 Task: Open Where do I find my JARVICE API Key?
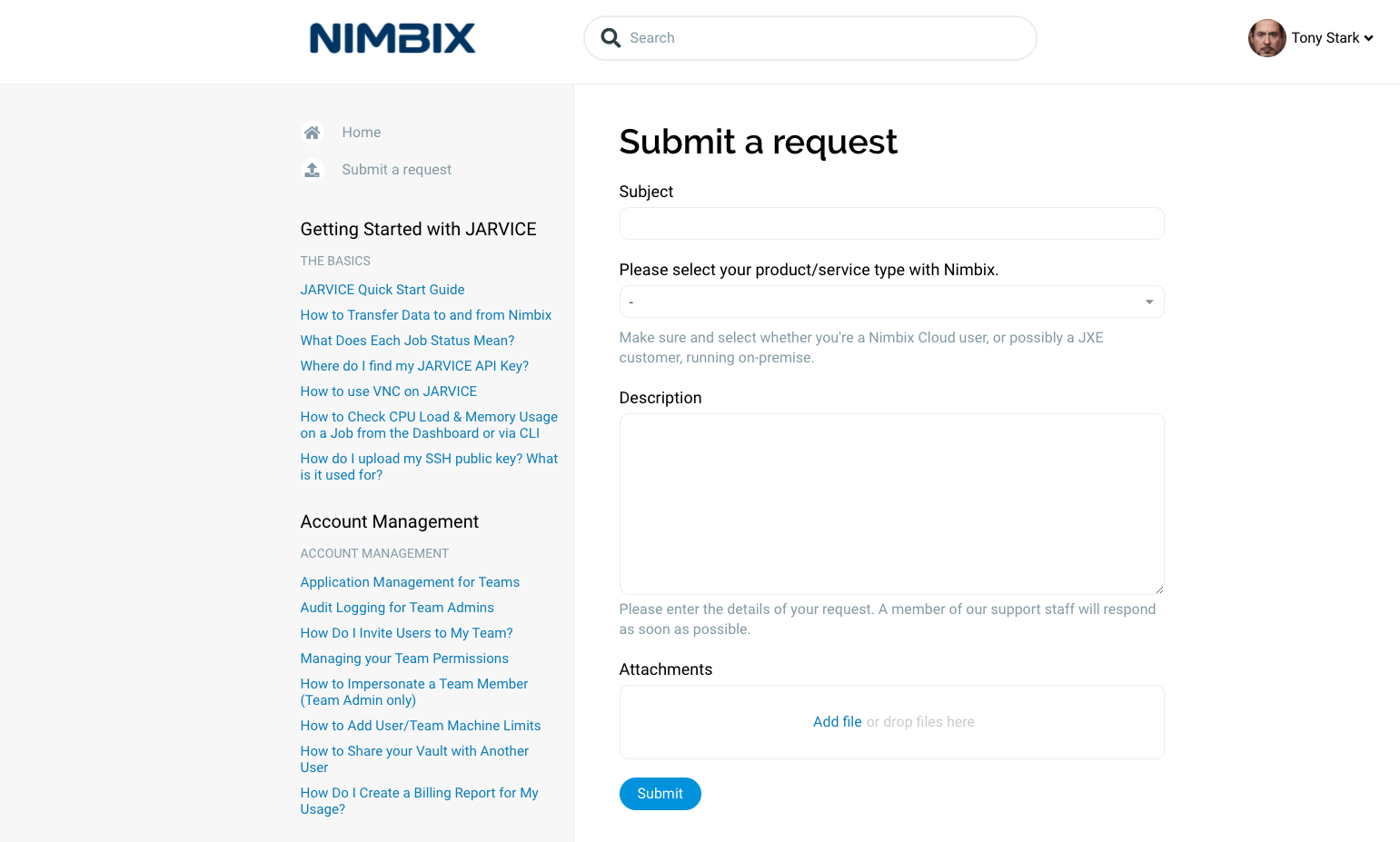(x=414, y=366)
